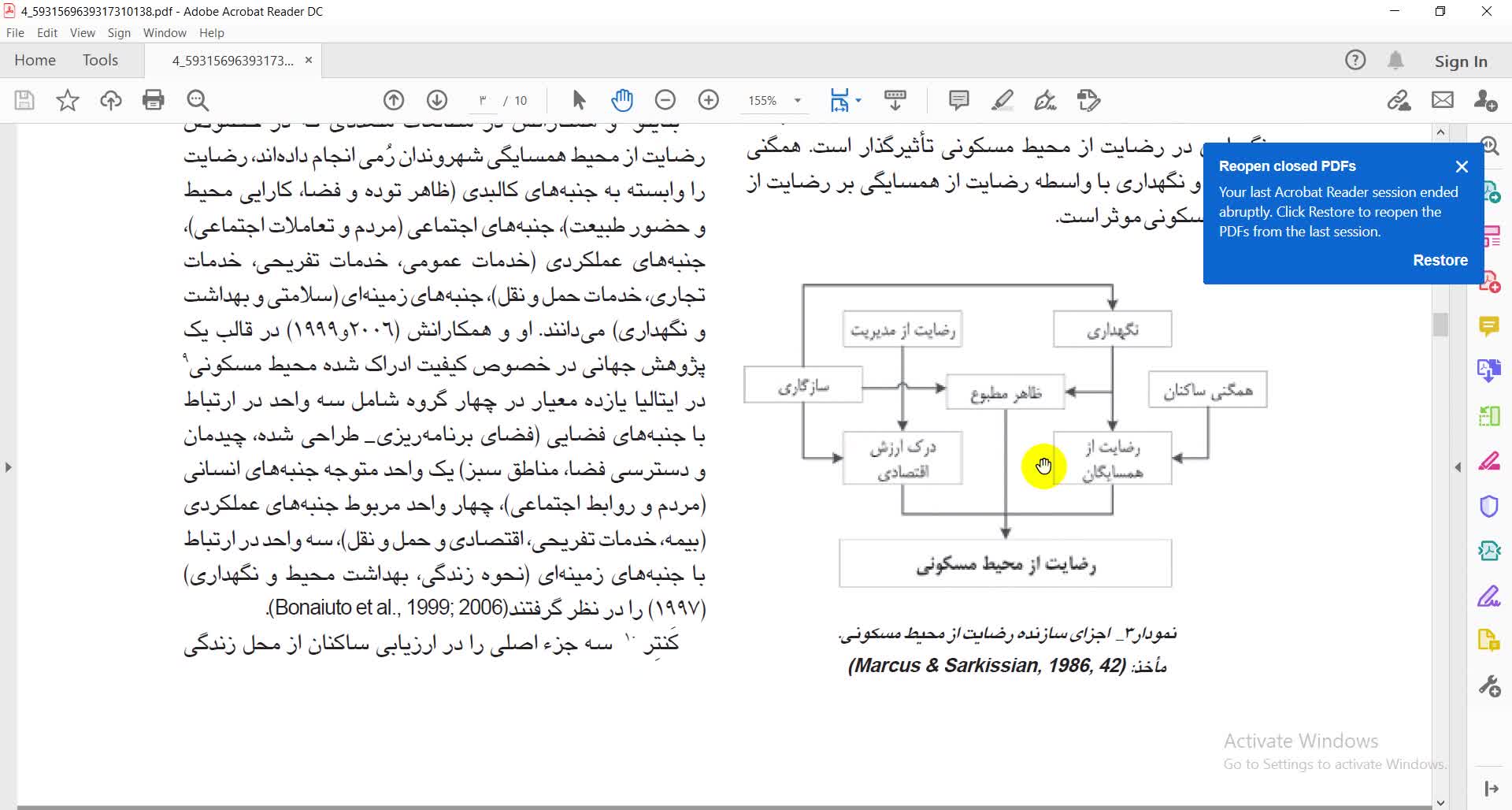Click the page number input field
Screen dimensions: 1512x810
483,101
